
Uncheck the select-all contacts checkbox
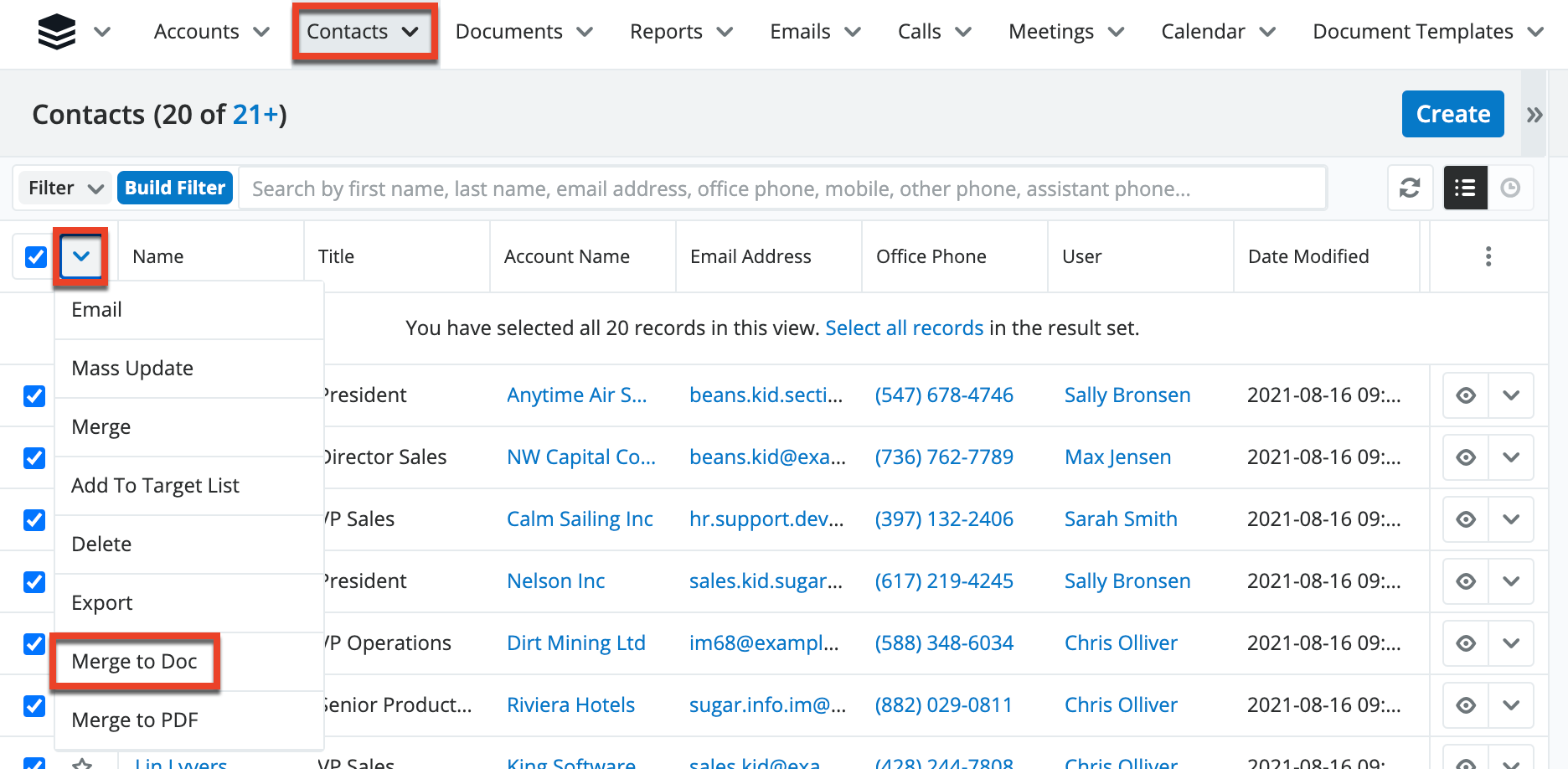36,257
